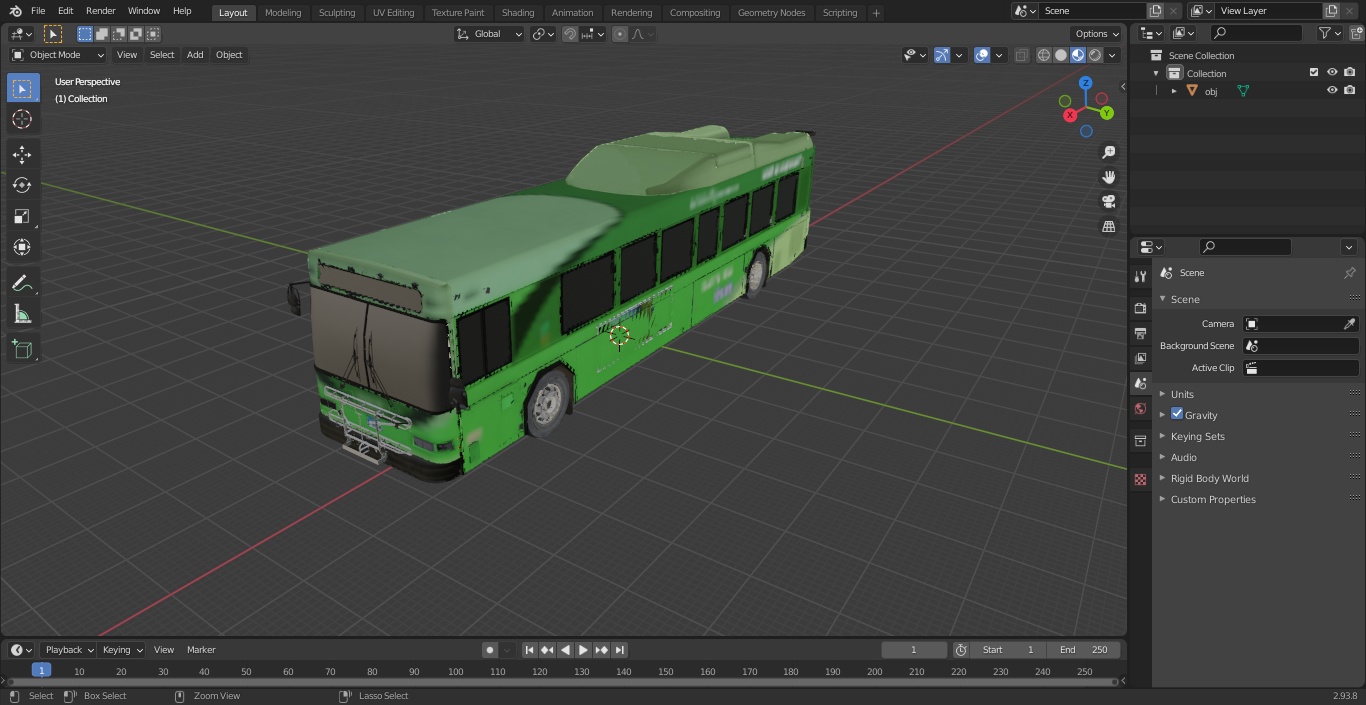Open Marker menu in timeline
Image resolution: width=1366 pixels, height=705 pixels.
pos(201,650)
